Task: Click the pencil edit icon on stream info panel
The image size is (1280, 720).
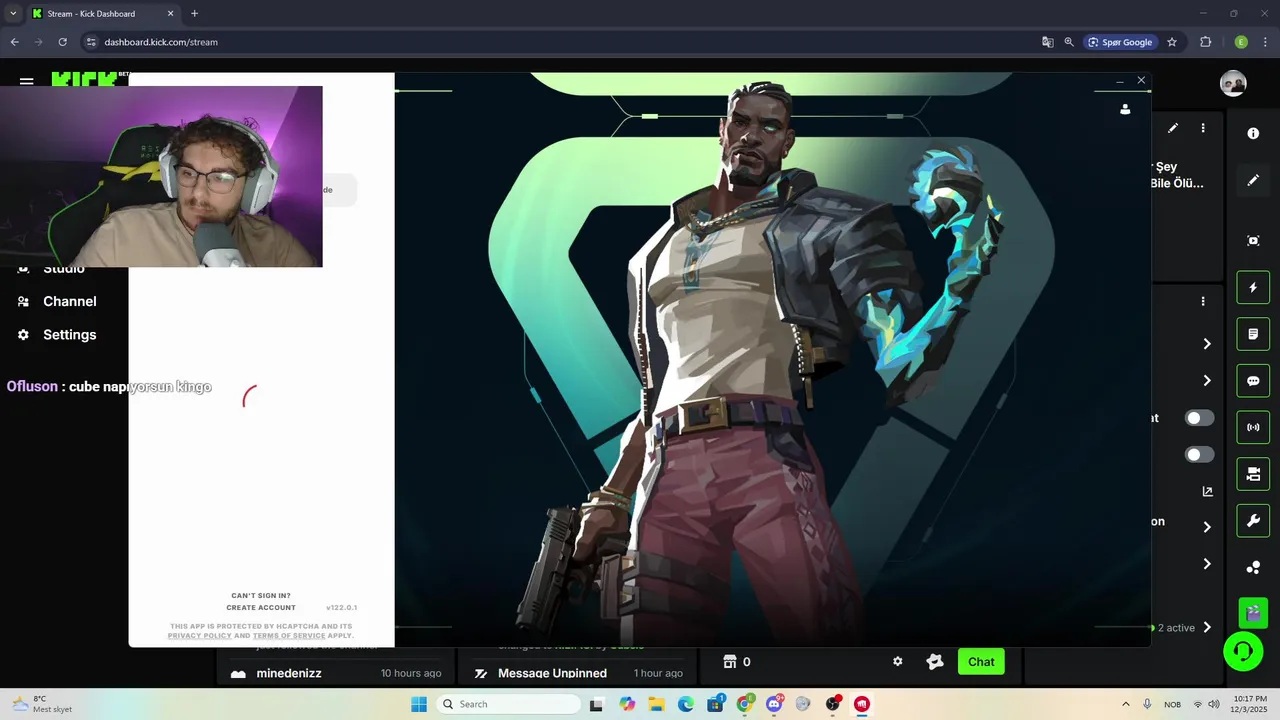Action: click(1173, 128)
